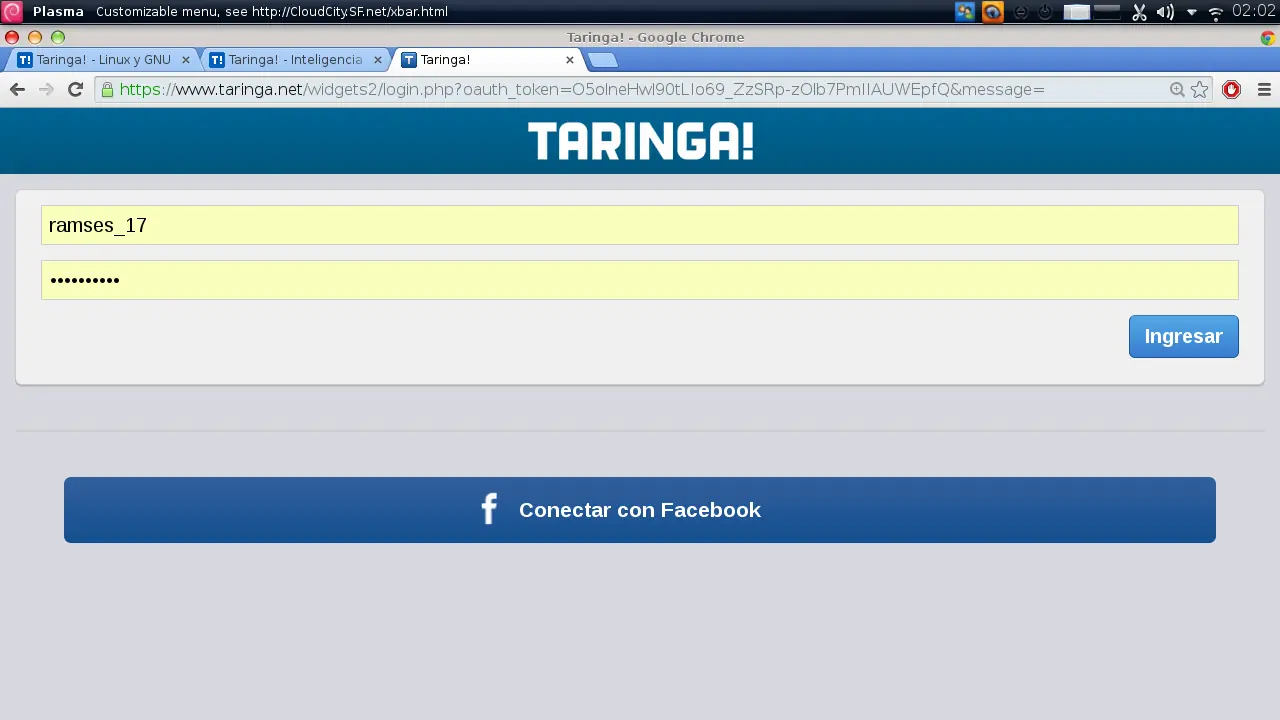Click the address bar URL text
Screen dimensions: 1280x720
(582, 90)
